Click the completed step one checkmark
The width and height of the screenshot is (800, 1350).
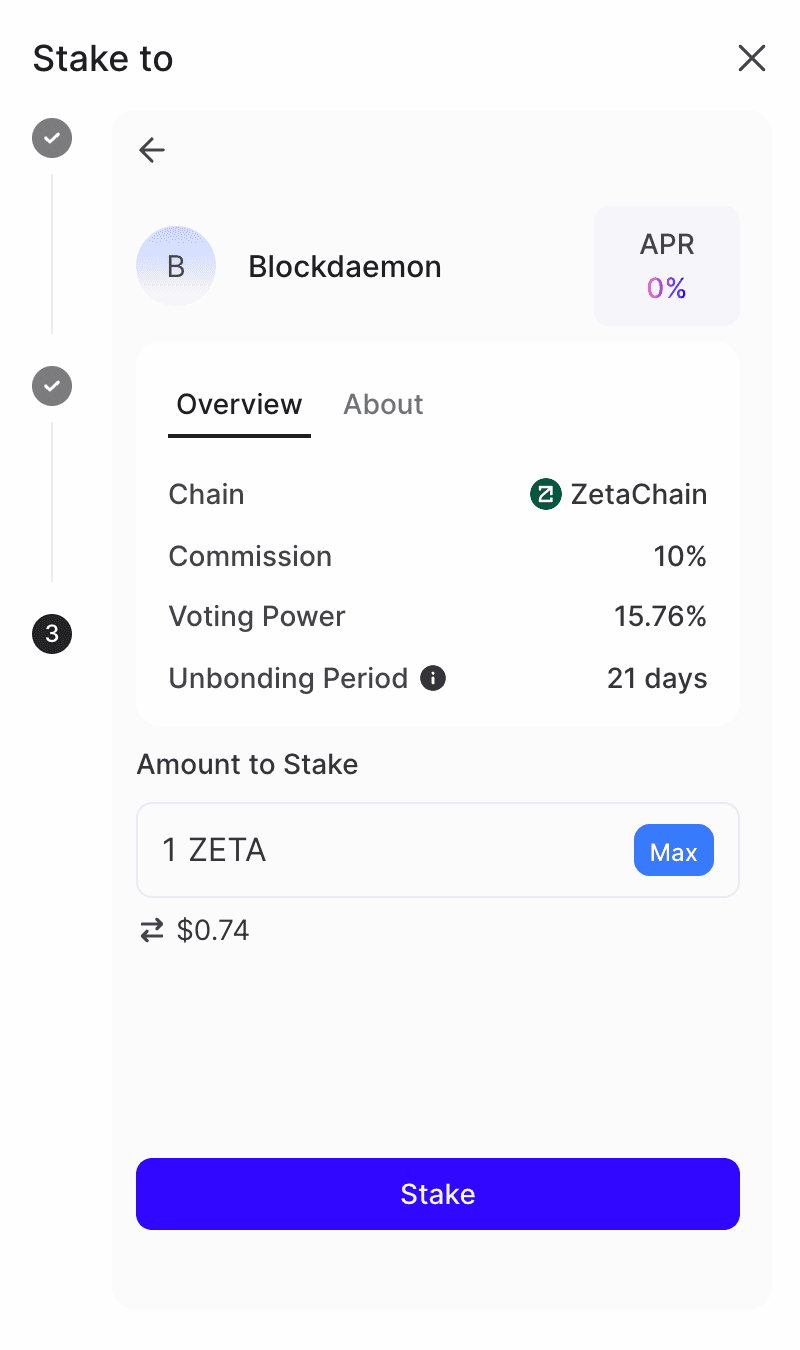51,138
